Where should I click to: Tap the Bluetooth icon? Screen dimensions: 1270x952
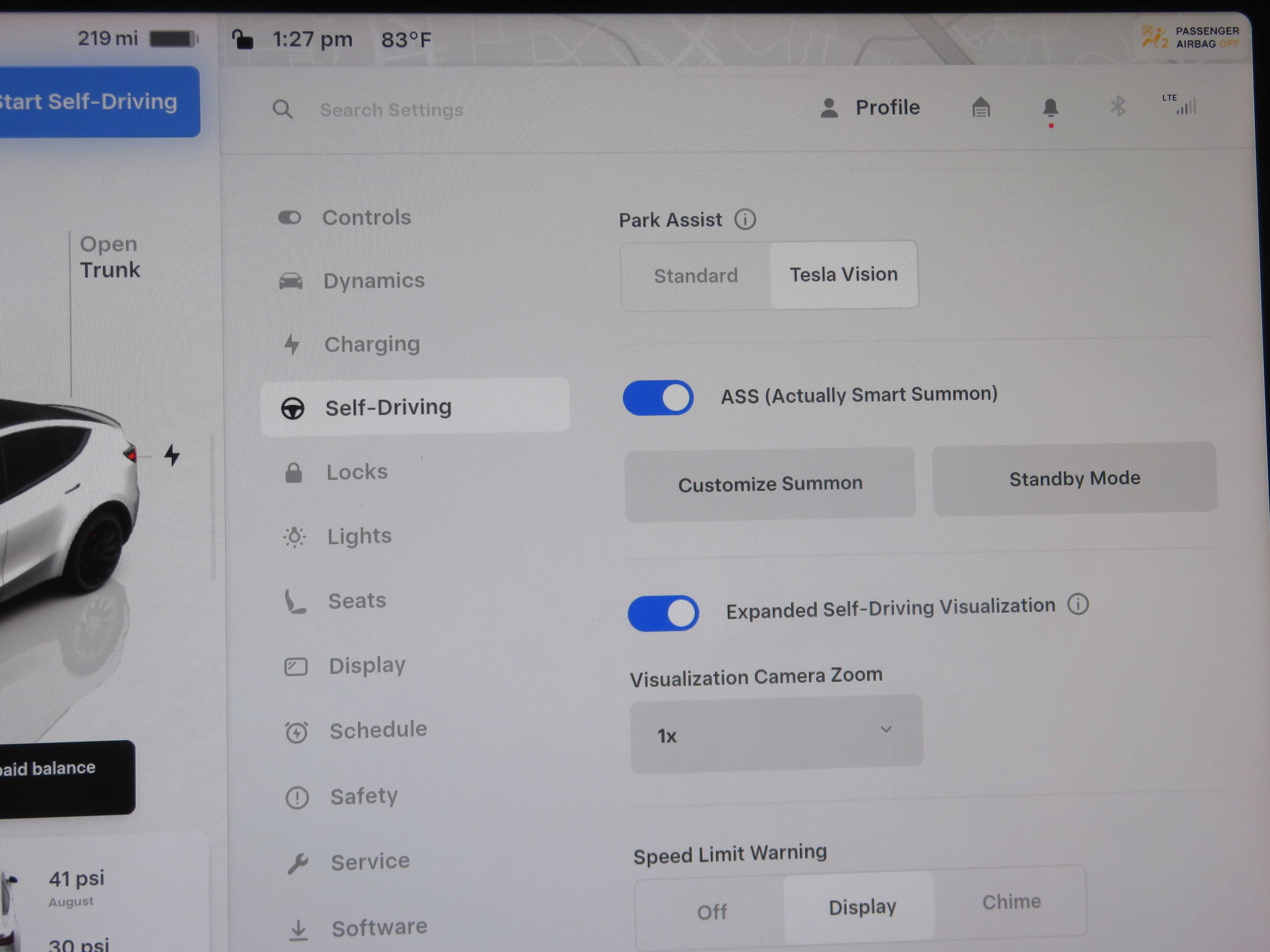1117,107
